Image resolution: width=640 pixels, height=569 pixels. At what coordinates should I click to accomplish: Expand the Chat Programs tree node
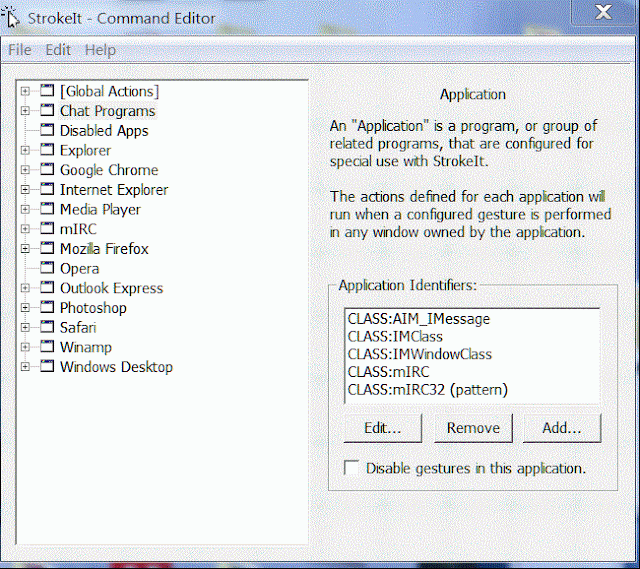pyautogui.click(x=25, y=111)
